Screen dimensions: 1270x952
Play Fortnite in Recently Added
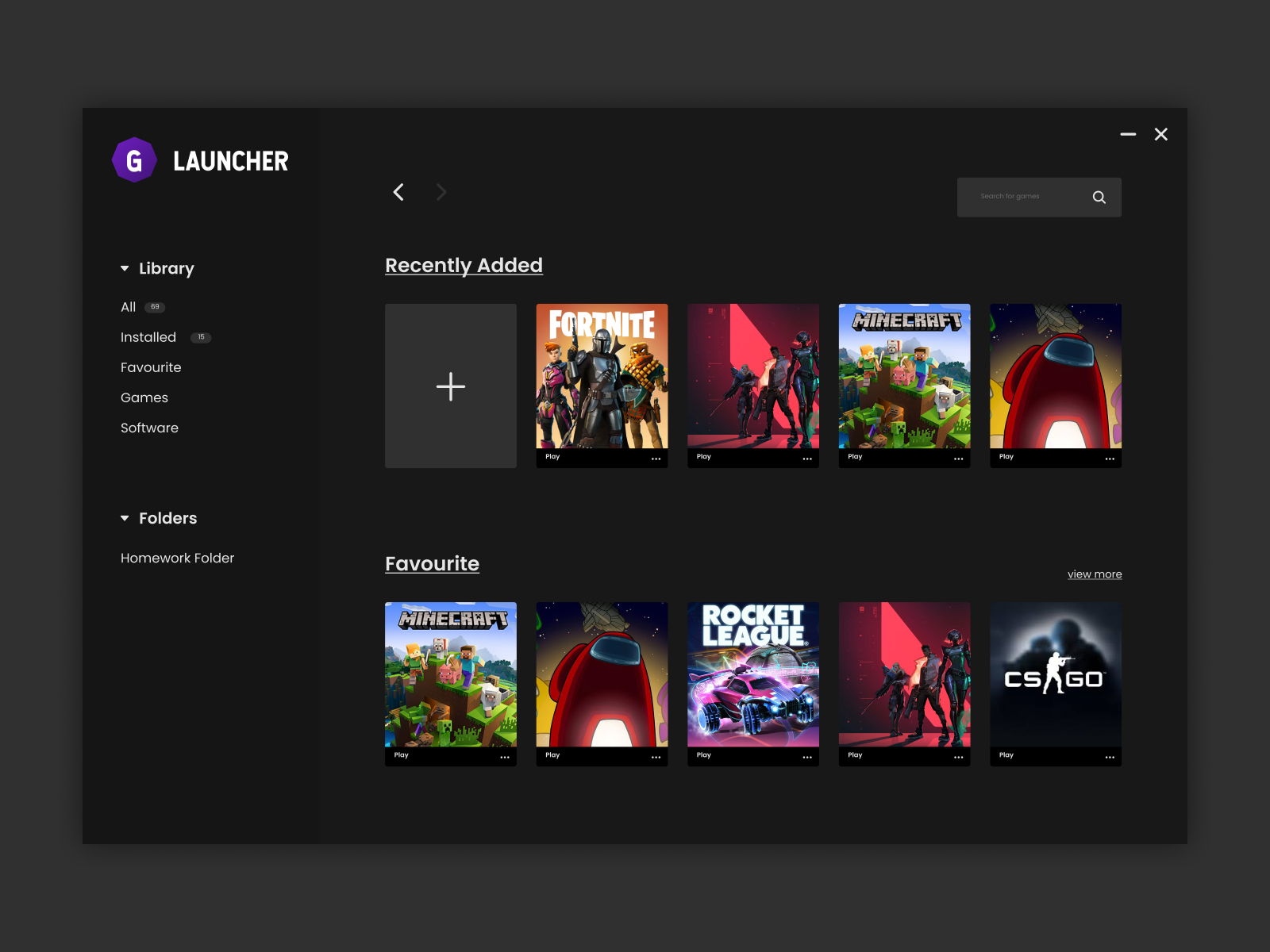pos(552,457)
